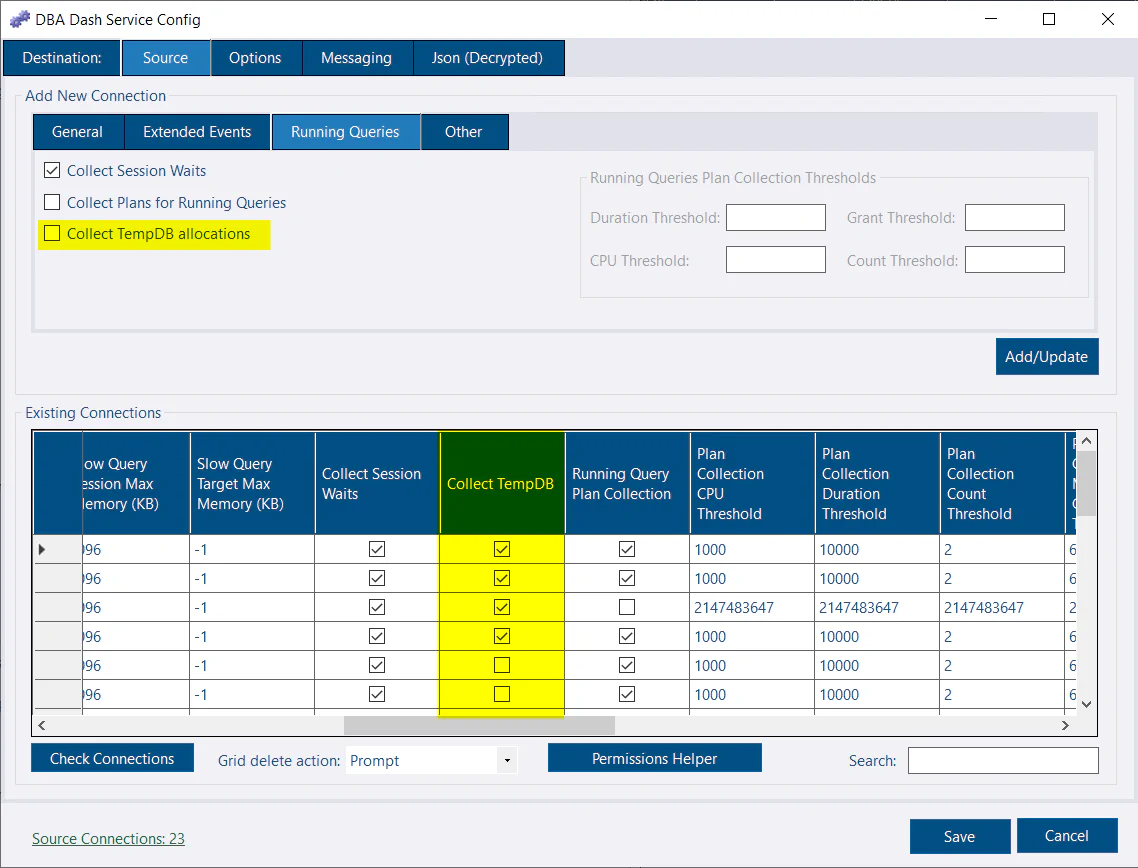The width and height of the screenshot is (1138, 868).
Task: Uncheck Collect Session Waits
Action: [x=52, y=170]
